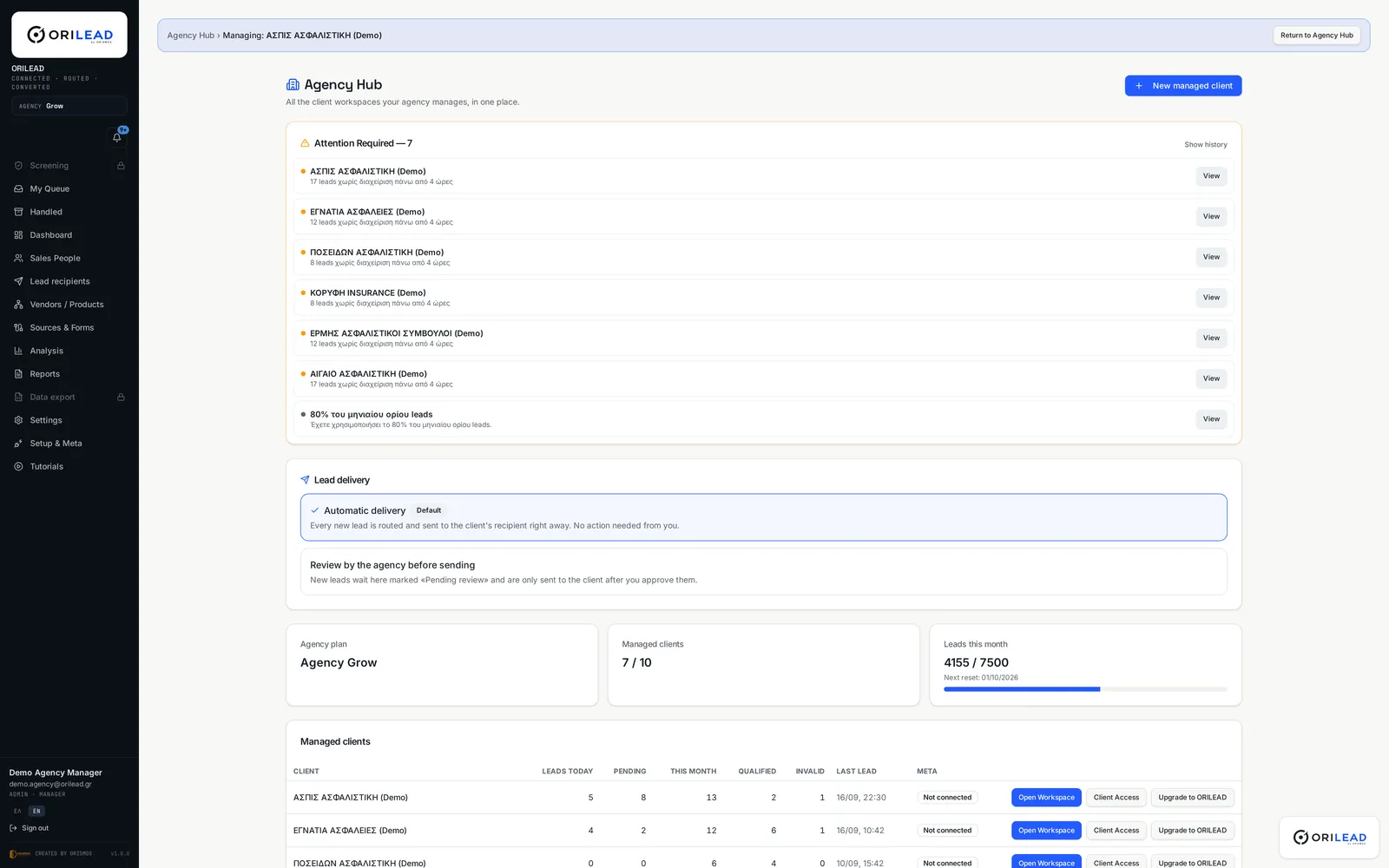Open notifications bell with 9+ badge
The height and width of the screenshot is (868, 1389).
pos(117,137)
